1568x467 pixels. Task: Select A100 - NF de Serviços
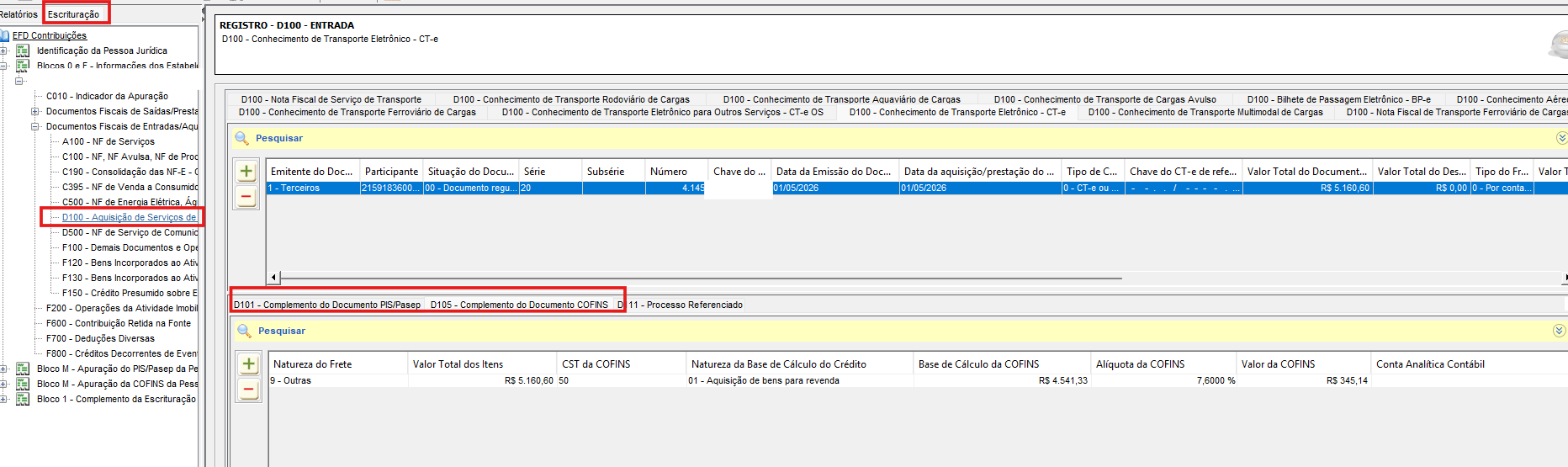109,141
